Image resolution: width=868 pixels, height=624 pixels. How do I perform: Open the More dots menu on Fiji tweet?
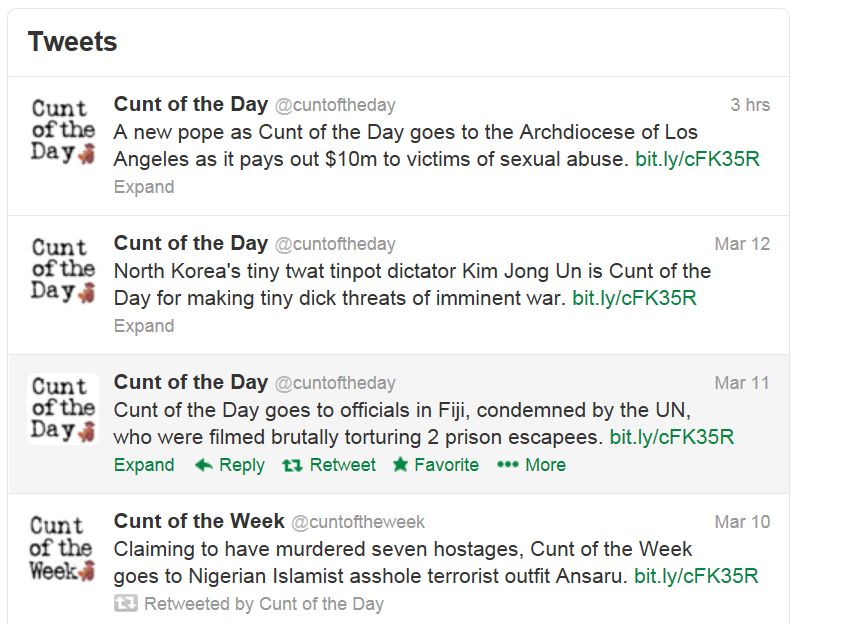(x=508, y=465)
